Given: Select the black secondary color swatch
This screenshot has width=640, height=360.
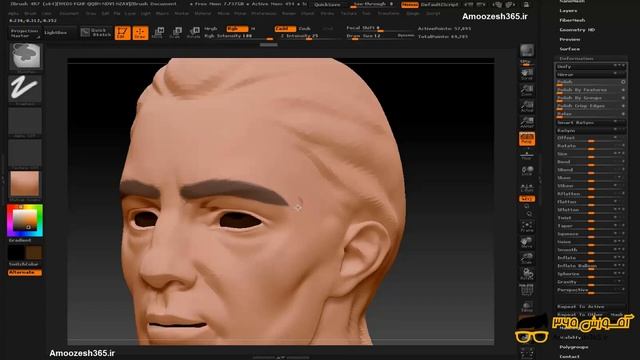Looking at the screenshot, I should pyautogui.click(x=16, y=253).
